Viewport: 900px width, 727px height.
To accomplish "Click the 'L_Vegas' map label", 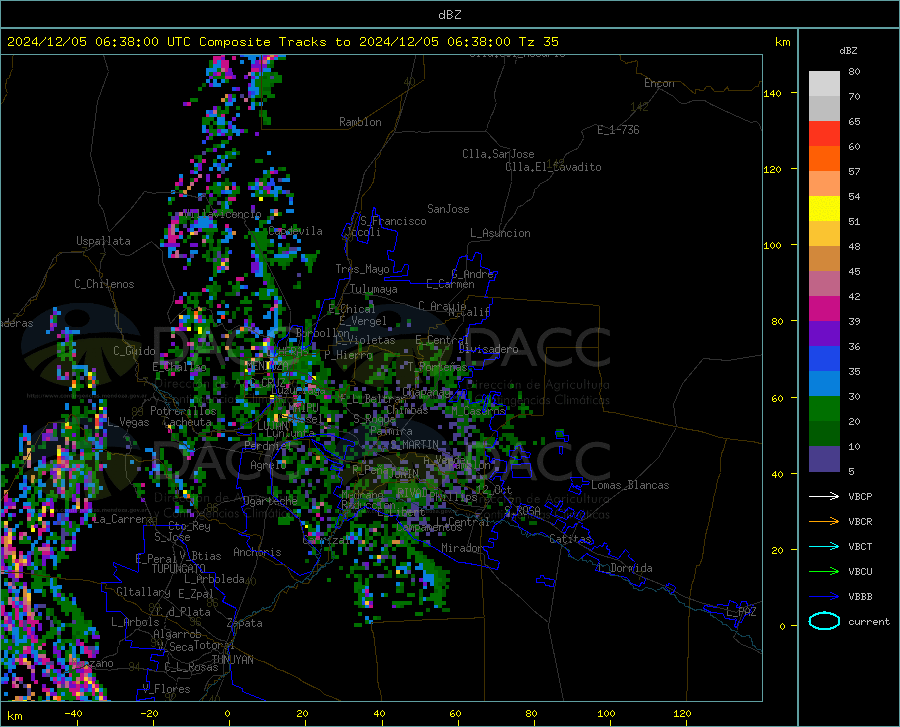I will pos(128,422).
